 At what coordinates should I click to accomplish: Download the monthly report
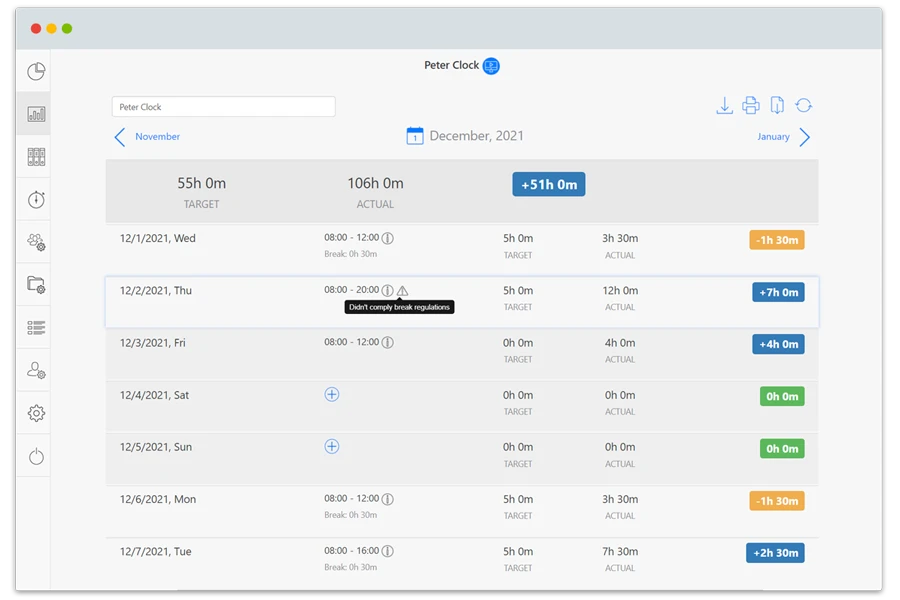click(724, 105)
